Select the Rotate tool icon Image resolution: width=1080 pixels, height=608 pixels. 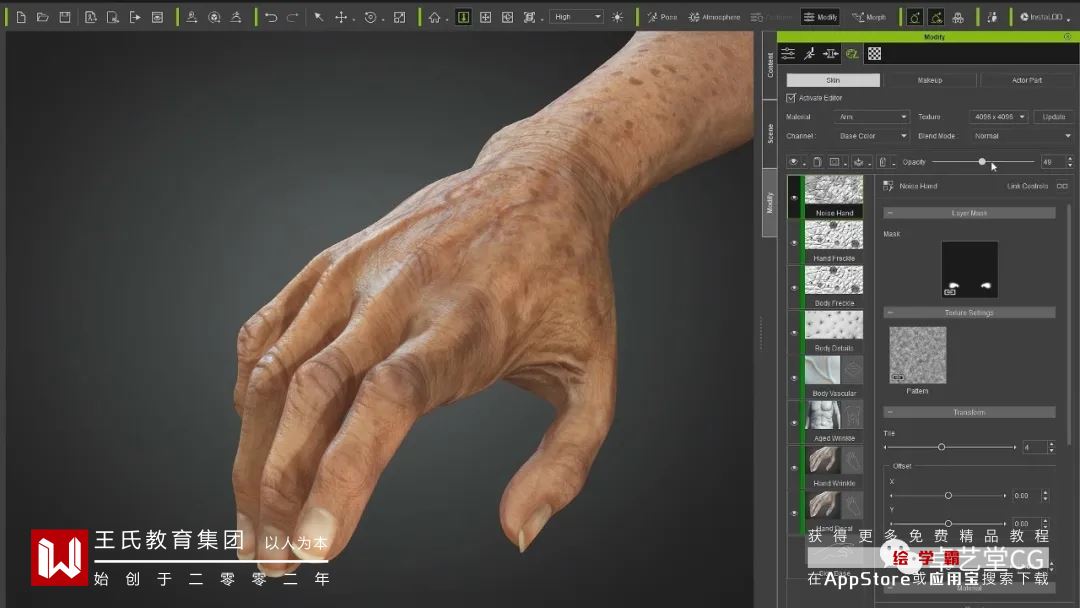click(371, 17)
